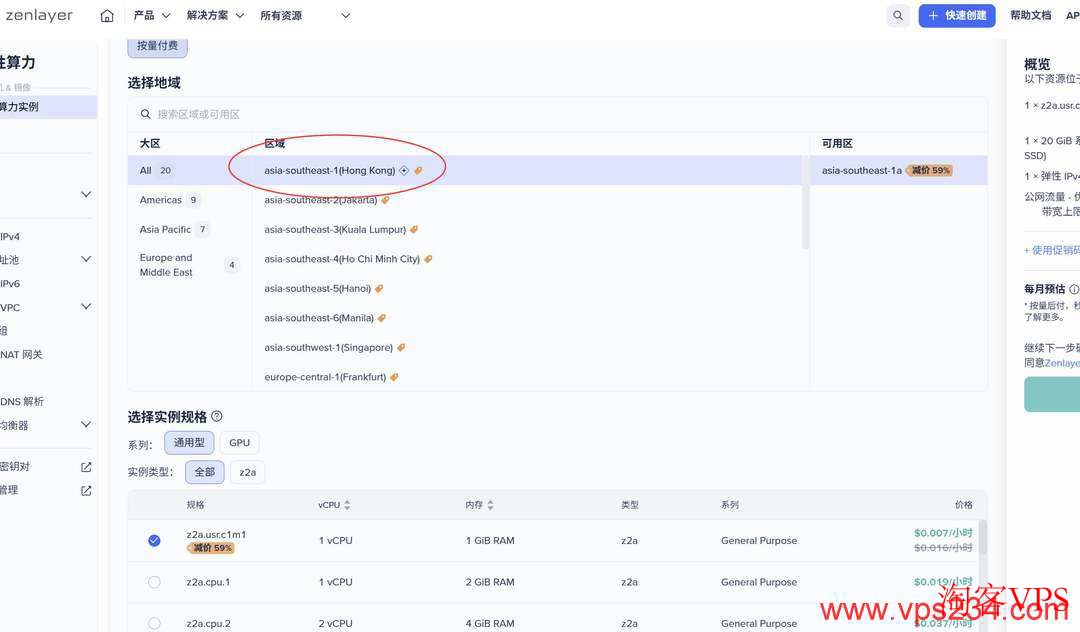Sort by memory using the 内存 sort arrows

[x=488, y=504]
